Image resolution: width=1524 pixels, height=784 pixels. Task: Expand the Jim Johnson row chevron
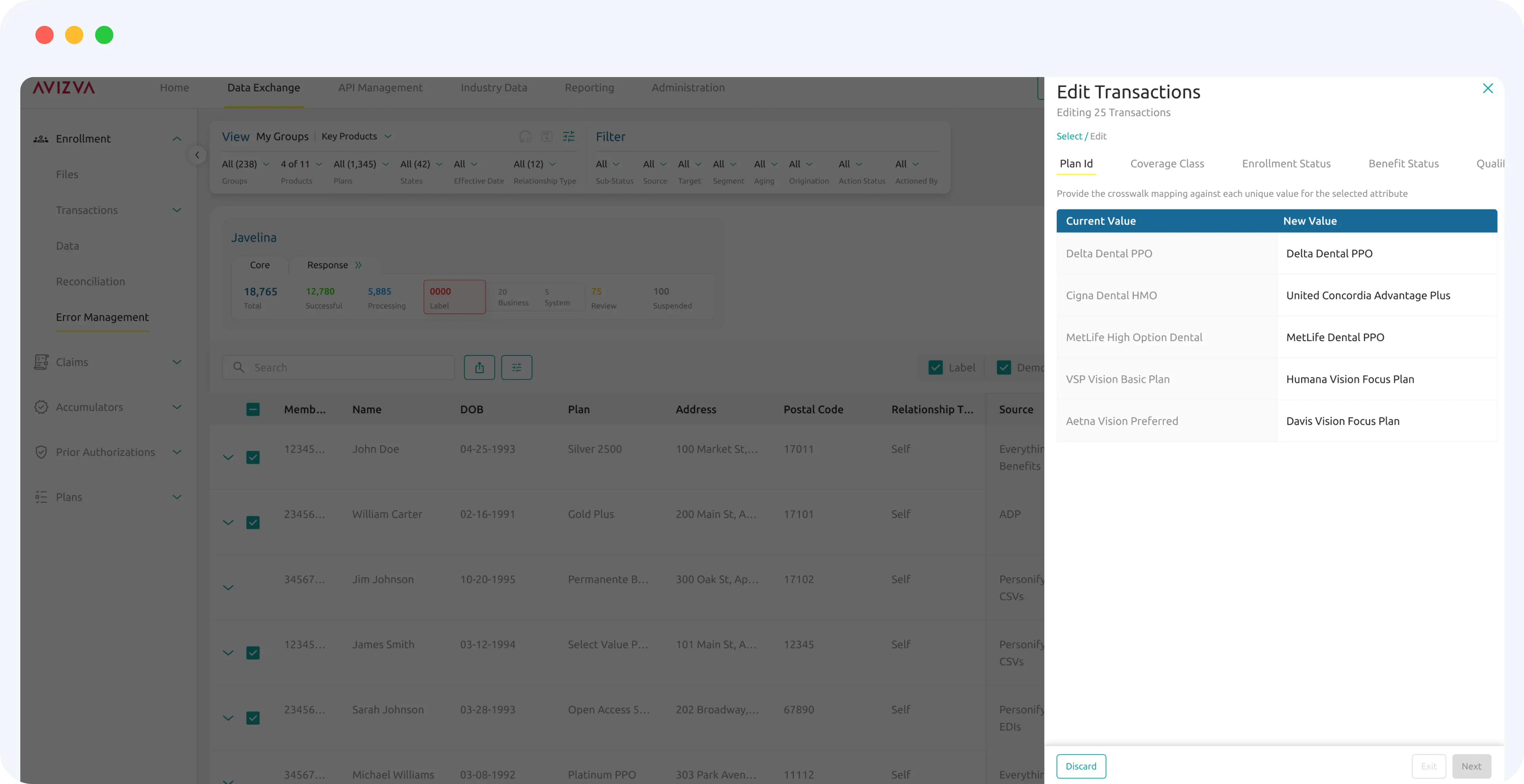[x=228, y=588]
